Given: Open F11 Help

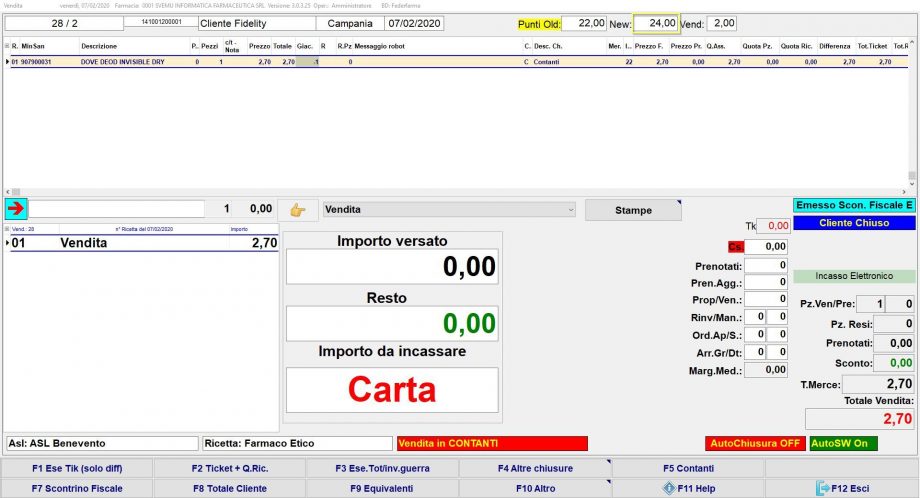Looking at the screenshot, I should point(688,488).
